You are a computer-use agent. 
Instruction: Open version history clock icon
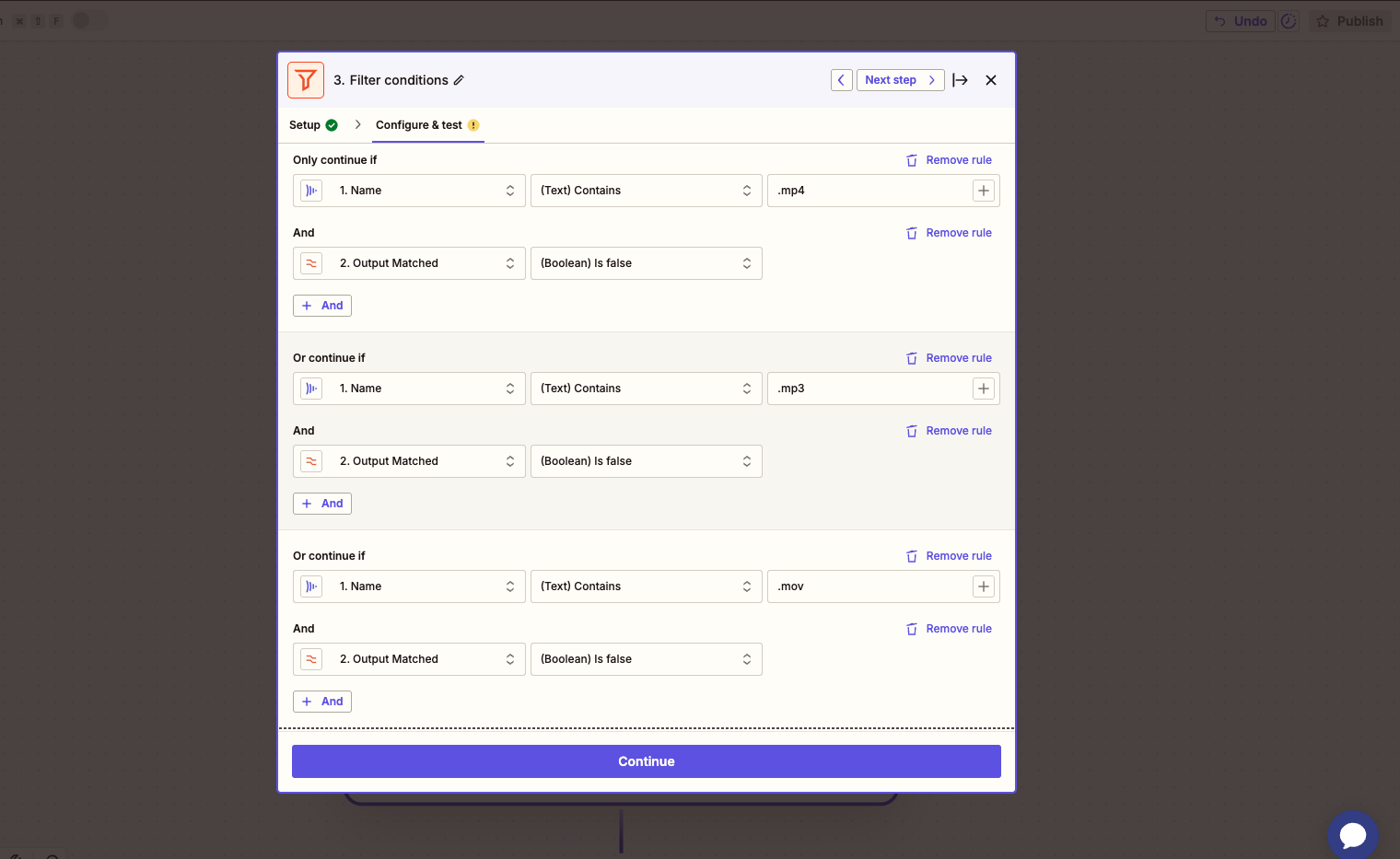1289,21
